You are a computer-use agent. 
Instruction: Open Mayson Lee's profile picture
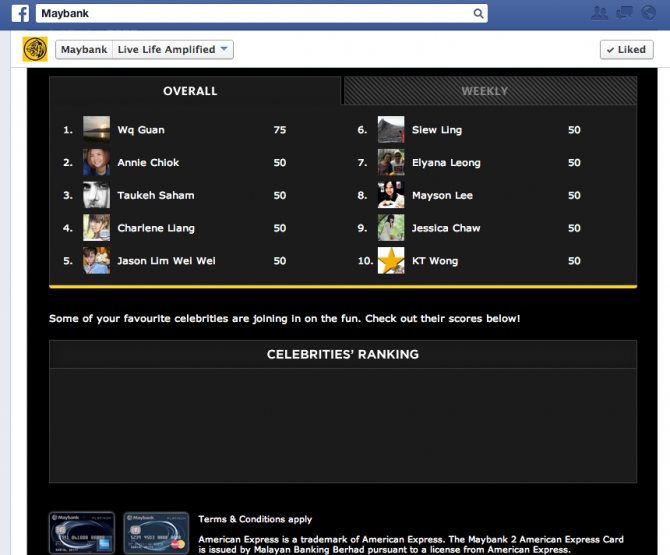tap(391, 195)
